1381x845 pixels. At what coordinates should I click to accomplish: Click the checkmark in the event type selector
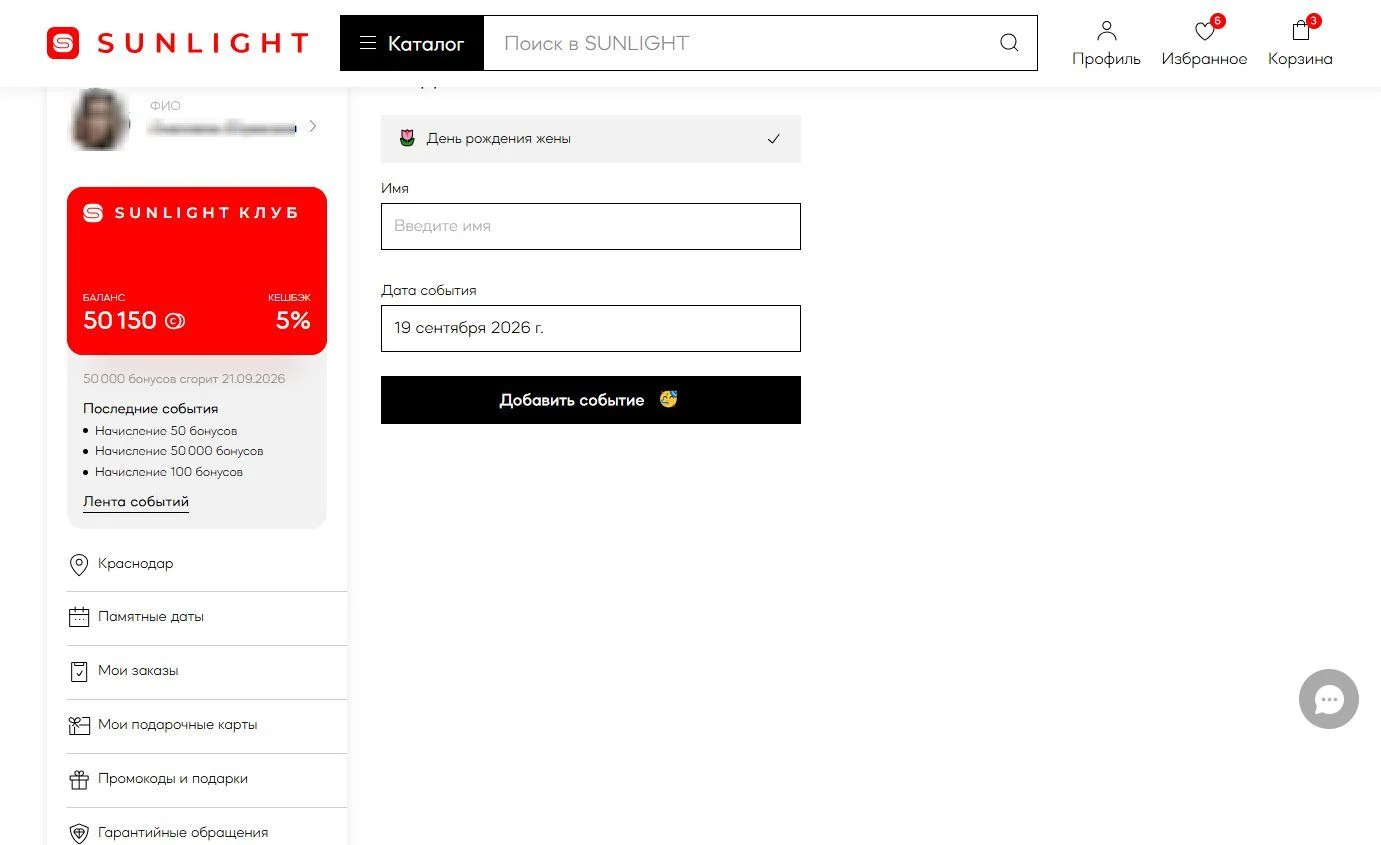(x=773, y=139)
